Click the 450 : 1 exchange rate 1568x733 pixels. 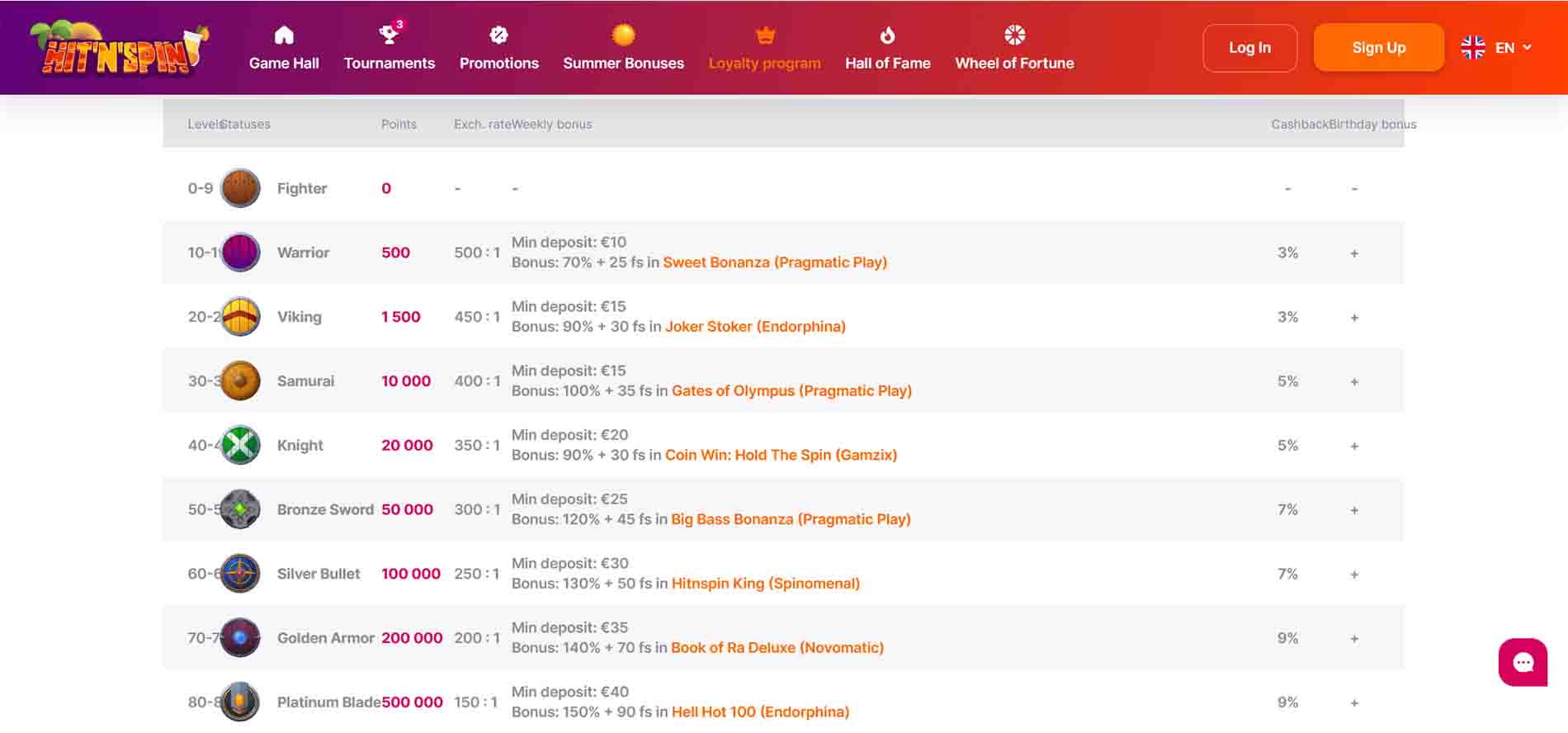point(477,317)
